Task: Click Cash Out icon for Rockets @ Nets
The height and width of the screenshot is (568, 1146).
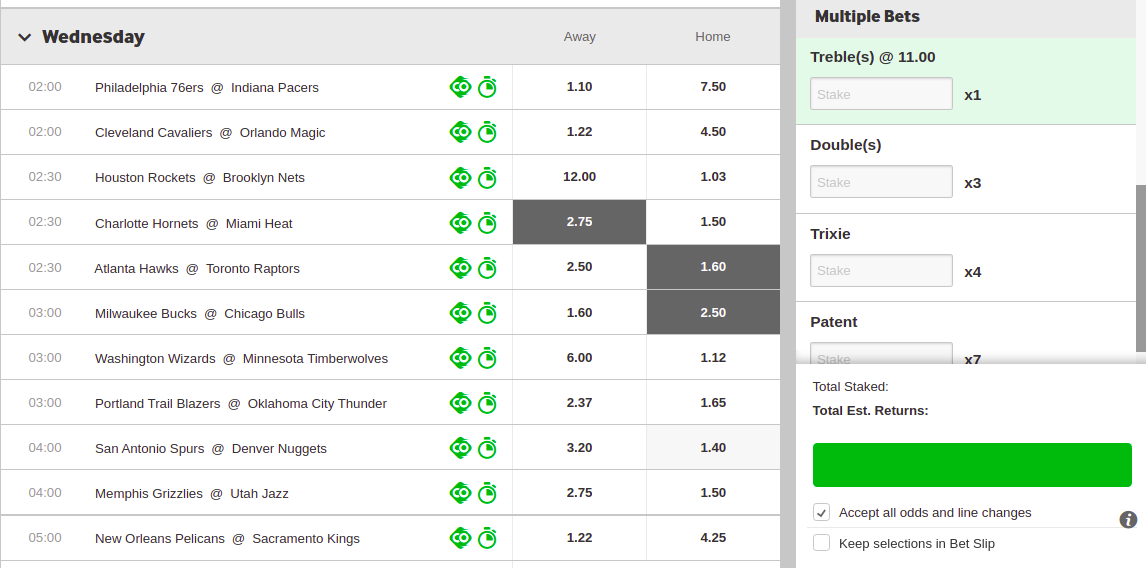Action: point(460,177)
